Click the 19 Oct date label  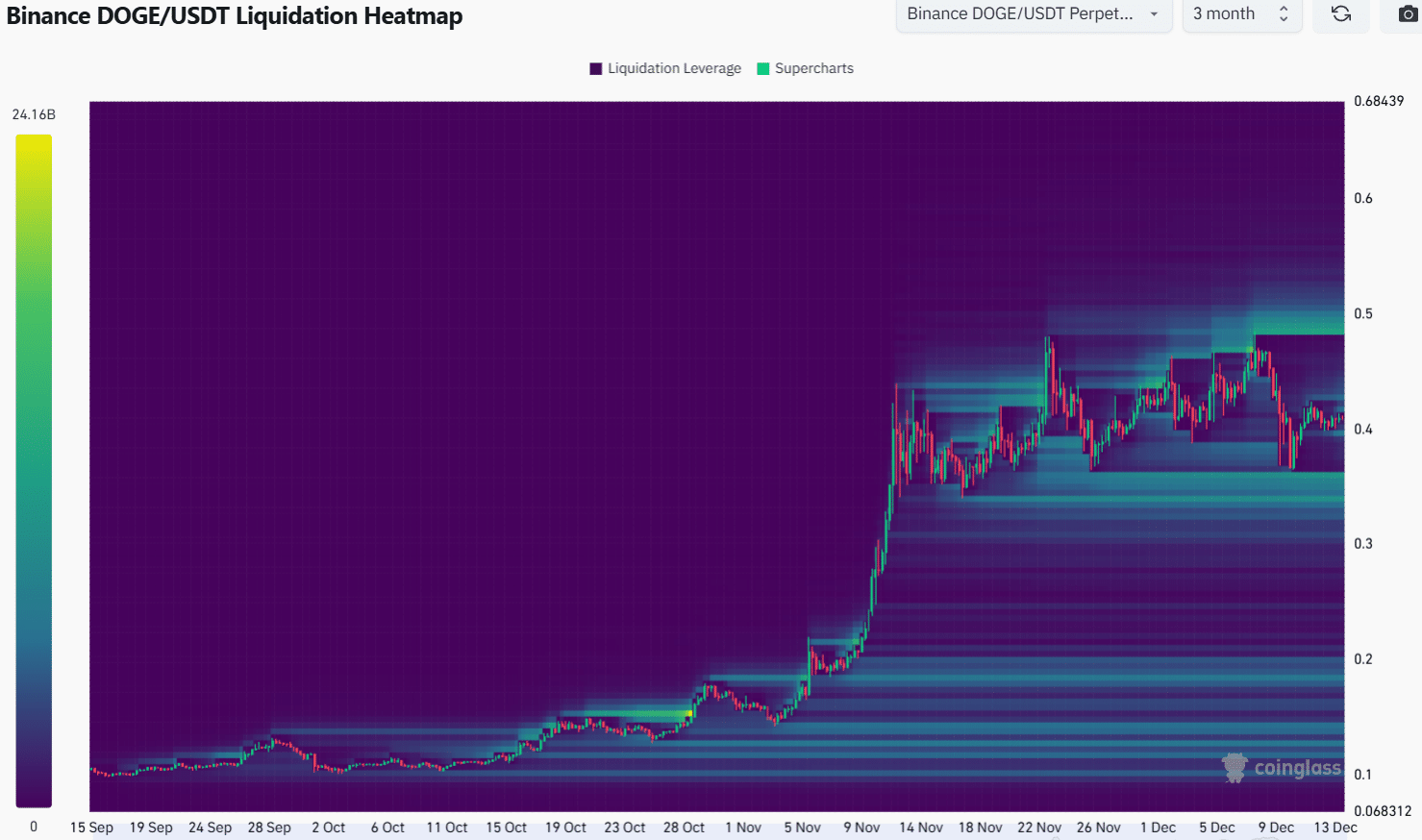click(x=565, y=828)
